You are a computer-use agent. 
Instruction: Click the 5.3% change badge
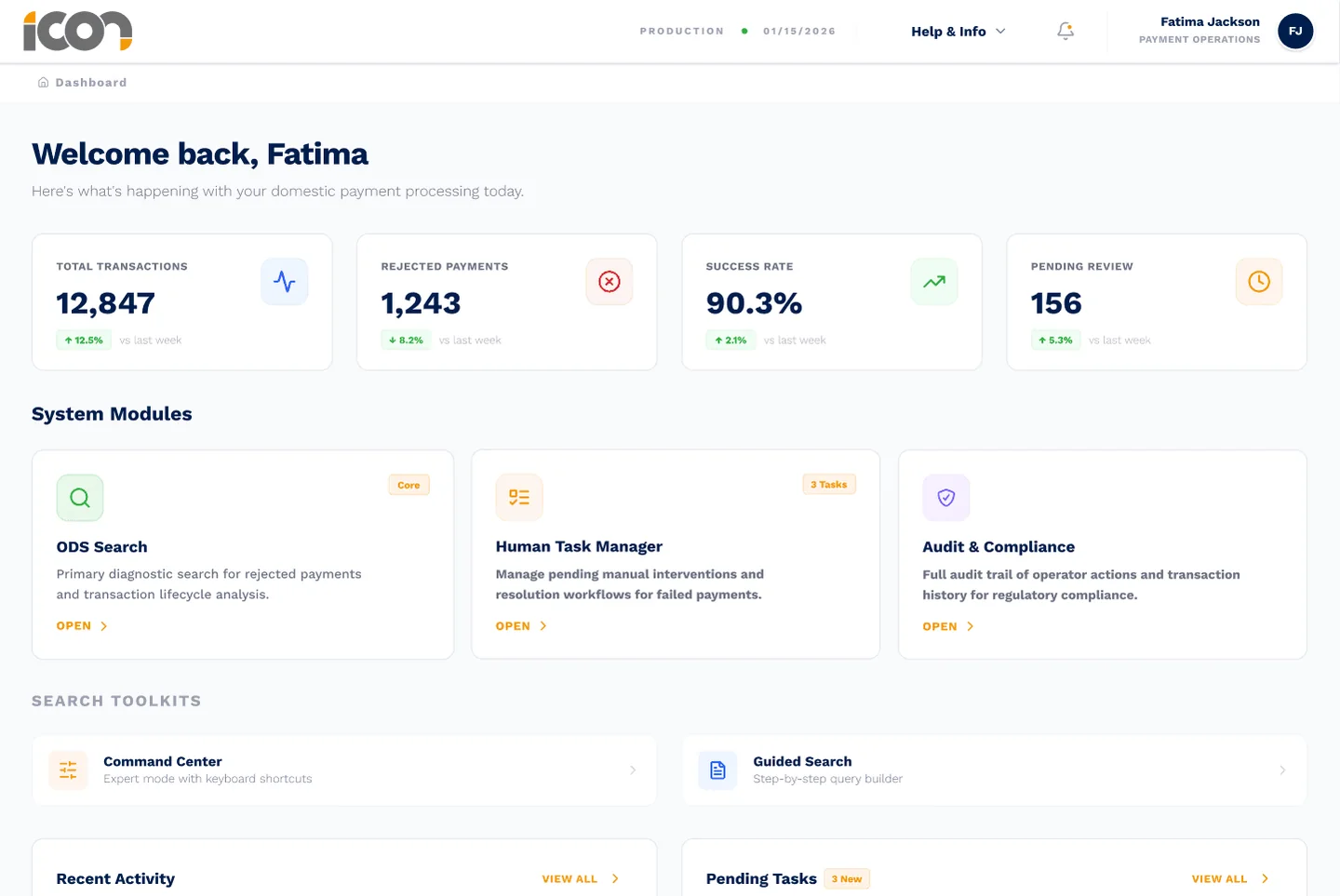tap(1055, 340)
